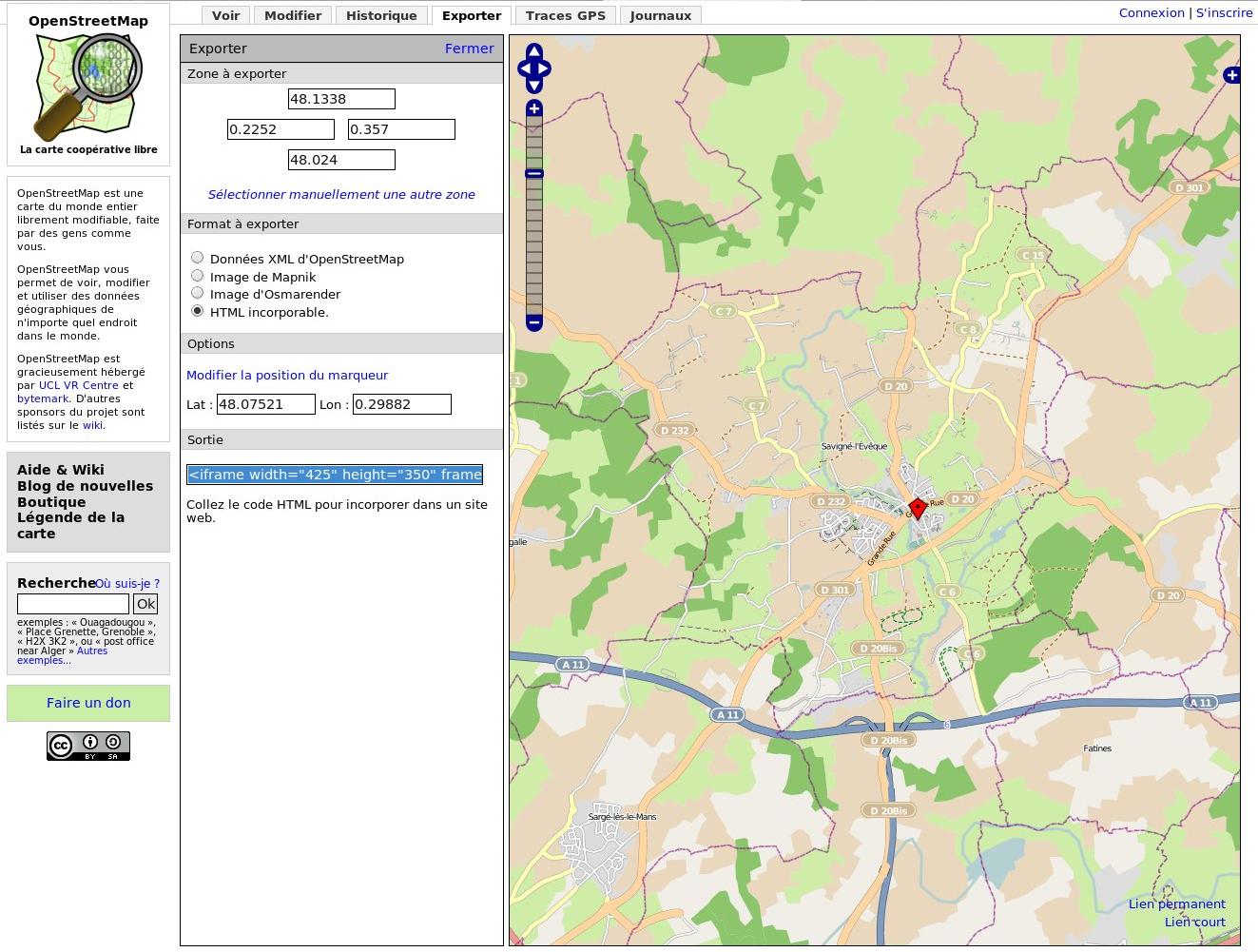Click the Fatines label on map

tap(1097, 748)
